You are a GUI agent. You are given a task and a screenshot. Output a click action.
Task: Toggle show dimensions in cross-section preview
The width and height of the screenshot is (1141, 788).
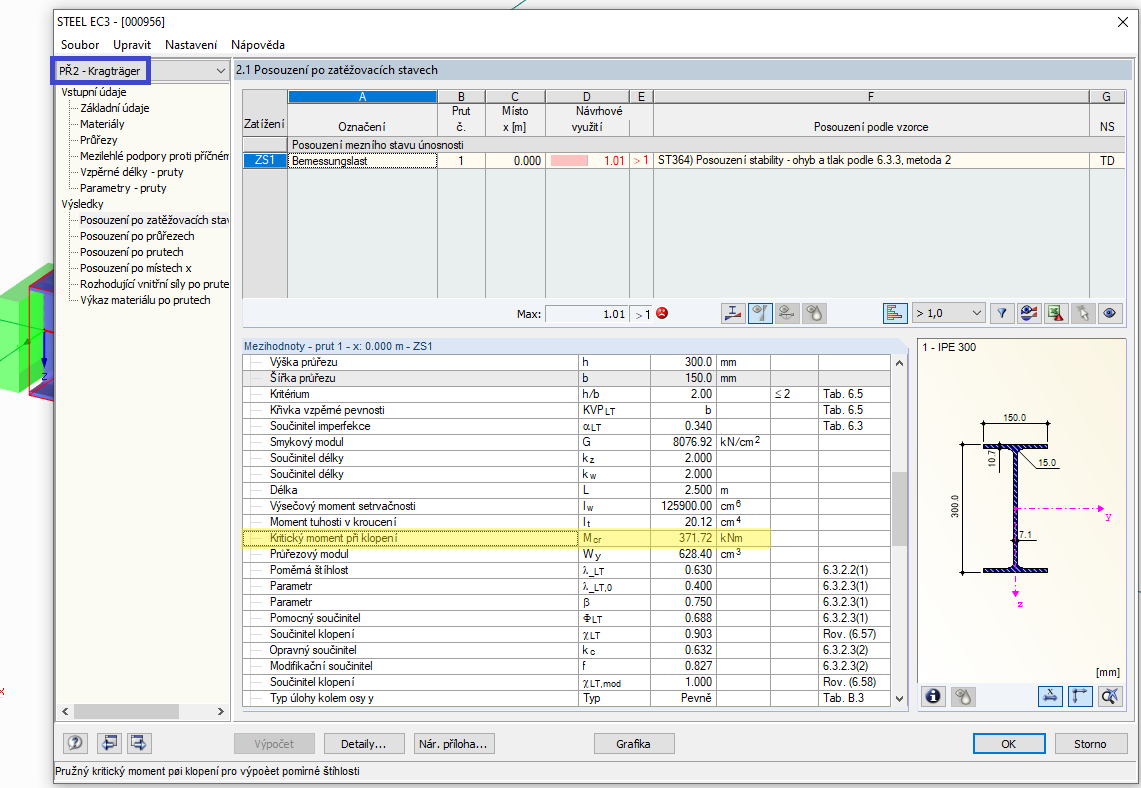pos(1050,696)
